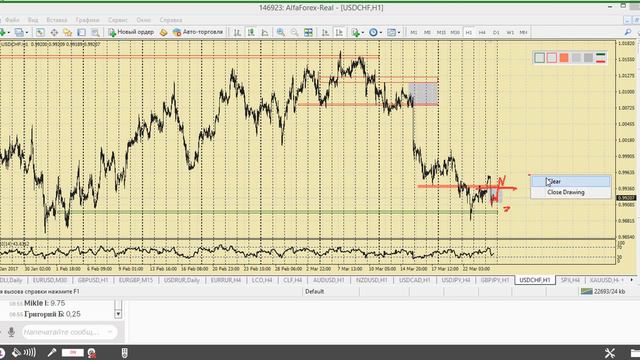Click the microphone icon beside chat input
640x360 pixels.
pyautogui.click(x=11, y=332)
